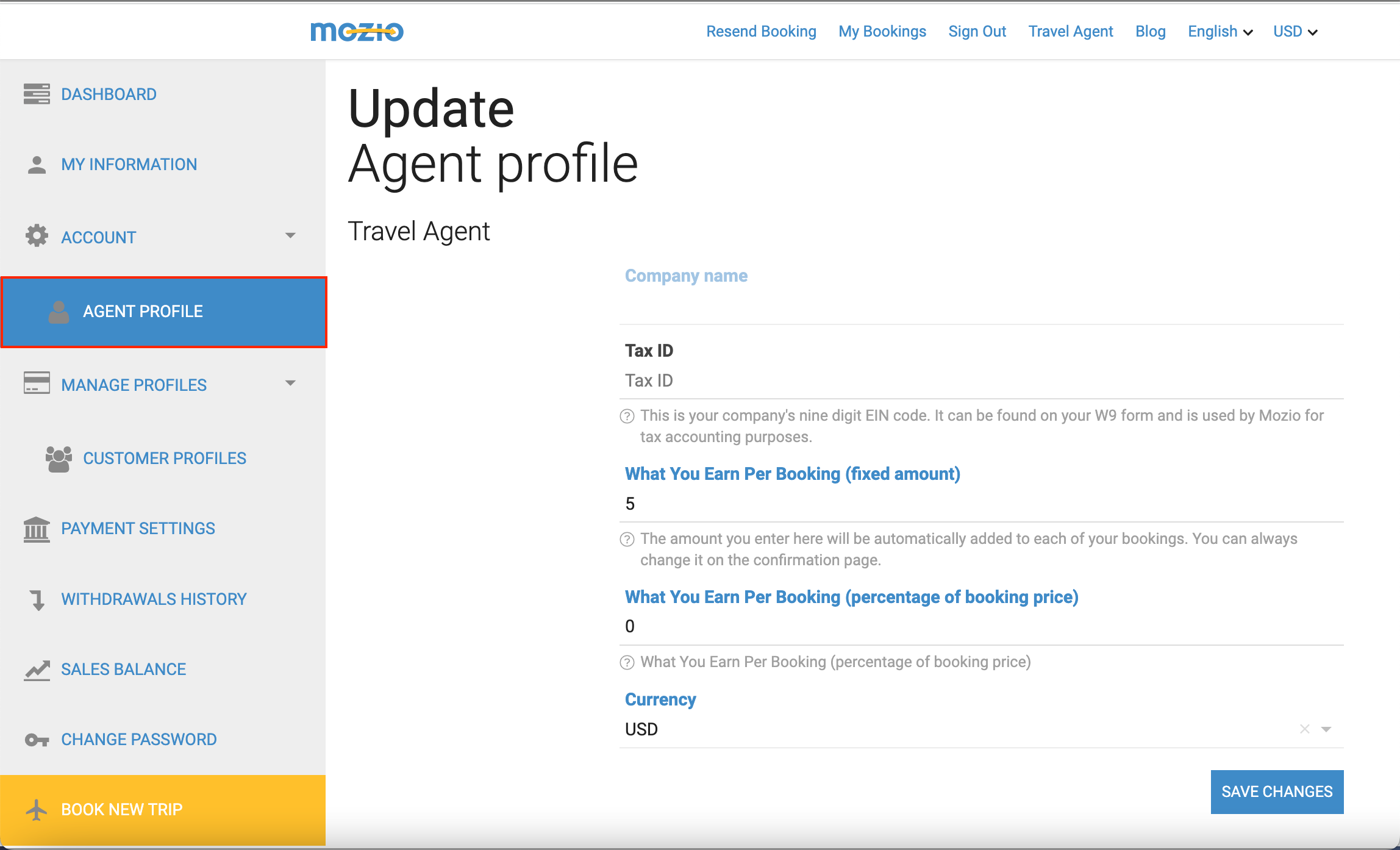Open the Travel Agent menu item
This screenshot has height=850, width=1400.
coord(1071,31)
